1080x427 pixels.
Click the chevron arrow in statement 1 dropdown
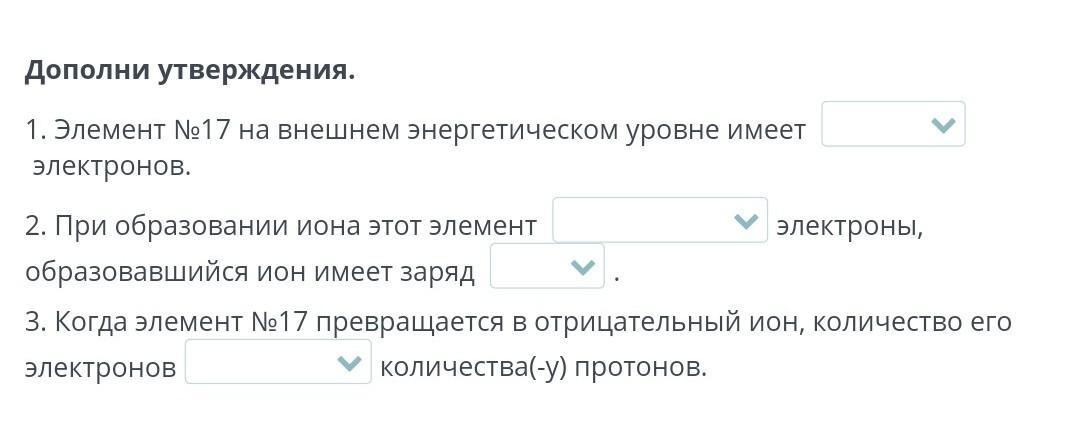click(x=943, y=125)
